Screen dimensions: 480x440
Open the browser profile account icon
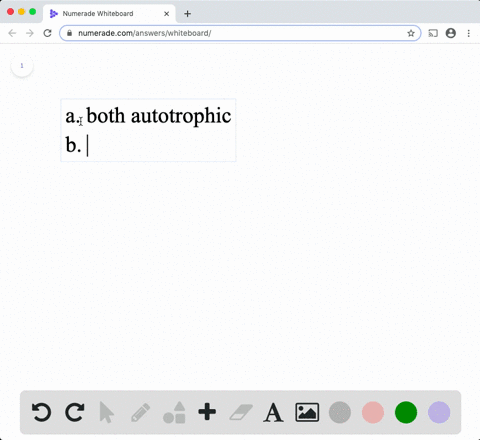point(451,33)
